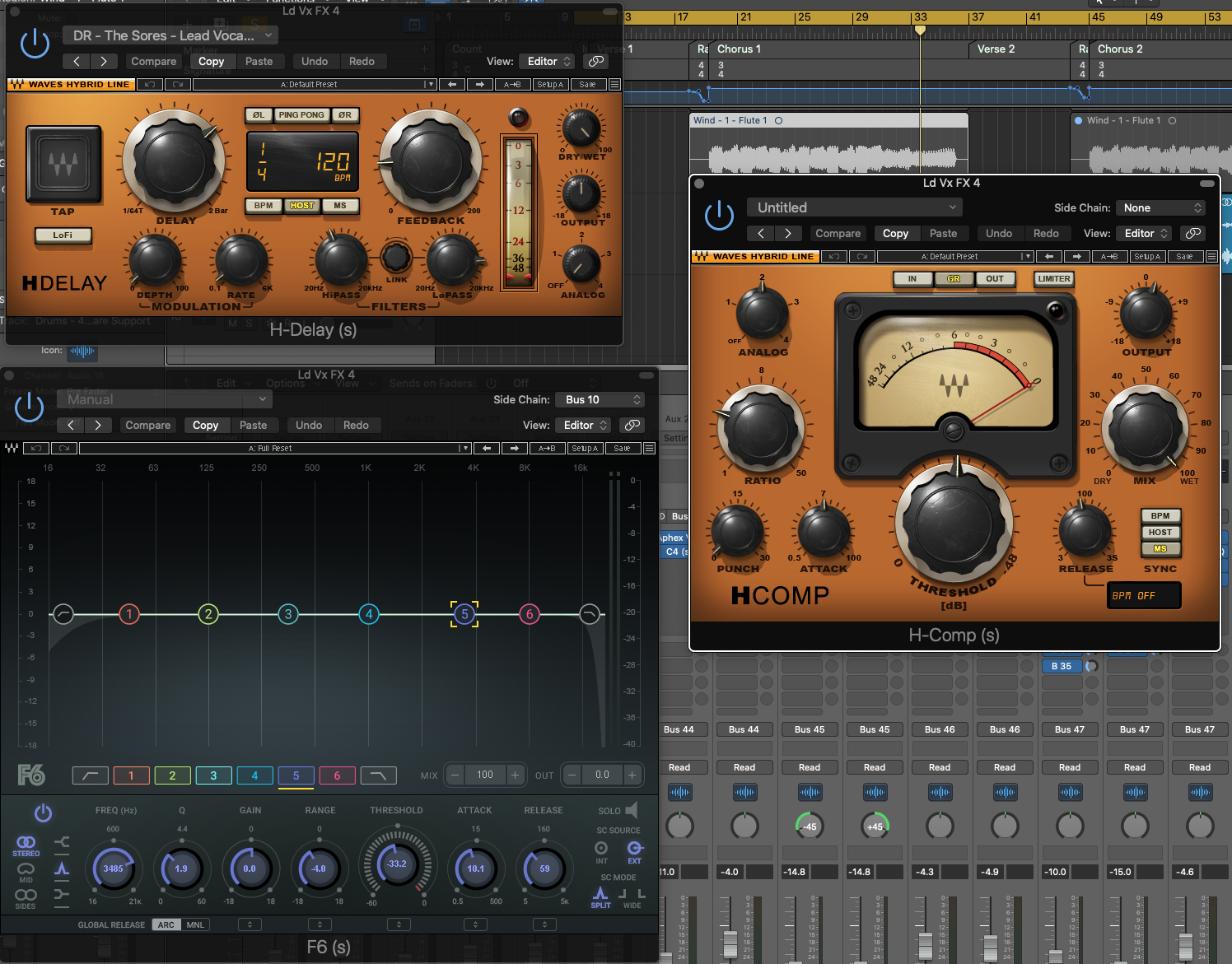Set H-Delay sync to MS

[x=340, y=206]
